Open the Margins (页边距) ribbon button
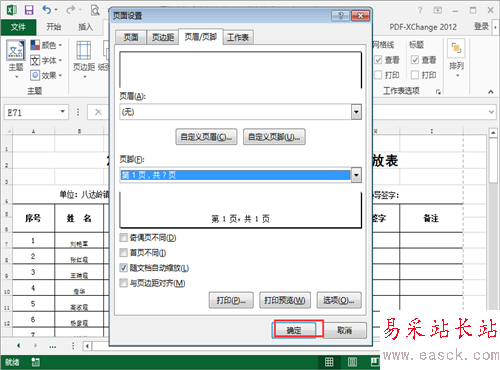500x370 pixels. (x=84, y=59)
